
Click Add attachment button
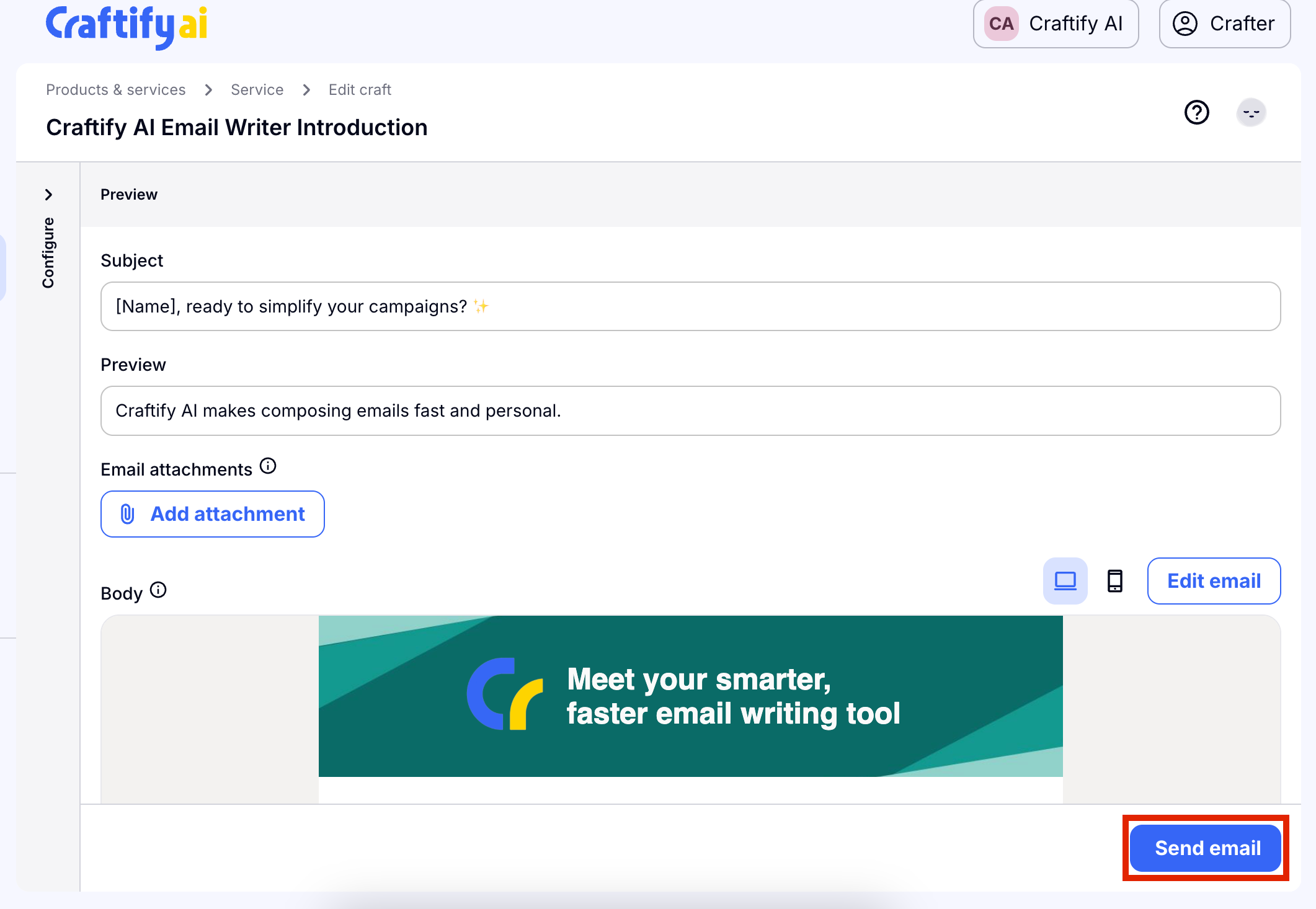[212, 514]
